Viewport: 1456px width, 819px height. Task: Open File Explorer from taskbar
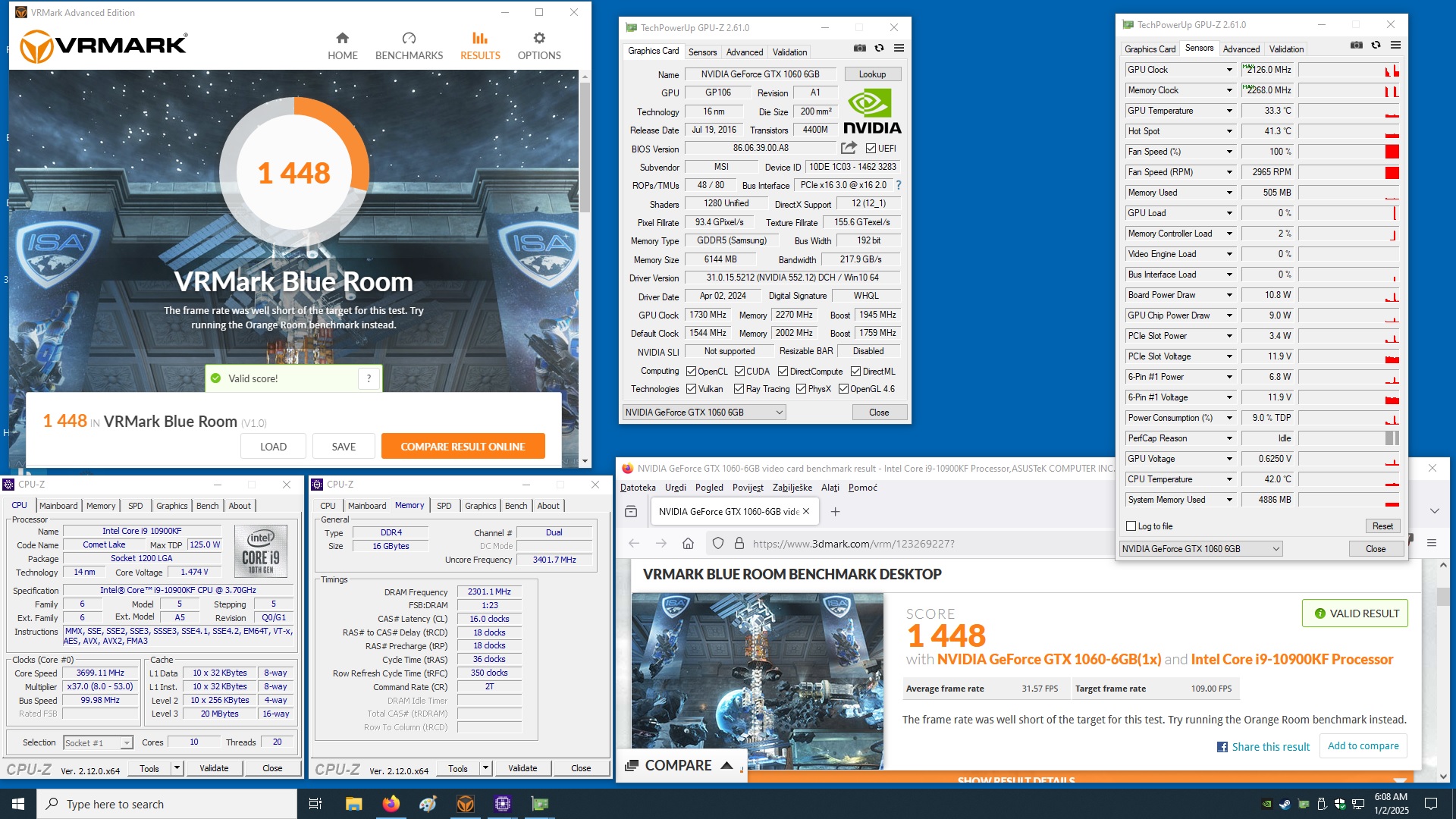353,804
